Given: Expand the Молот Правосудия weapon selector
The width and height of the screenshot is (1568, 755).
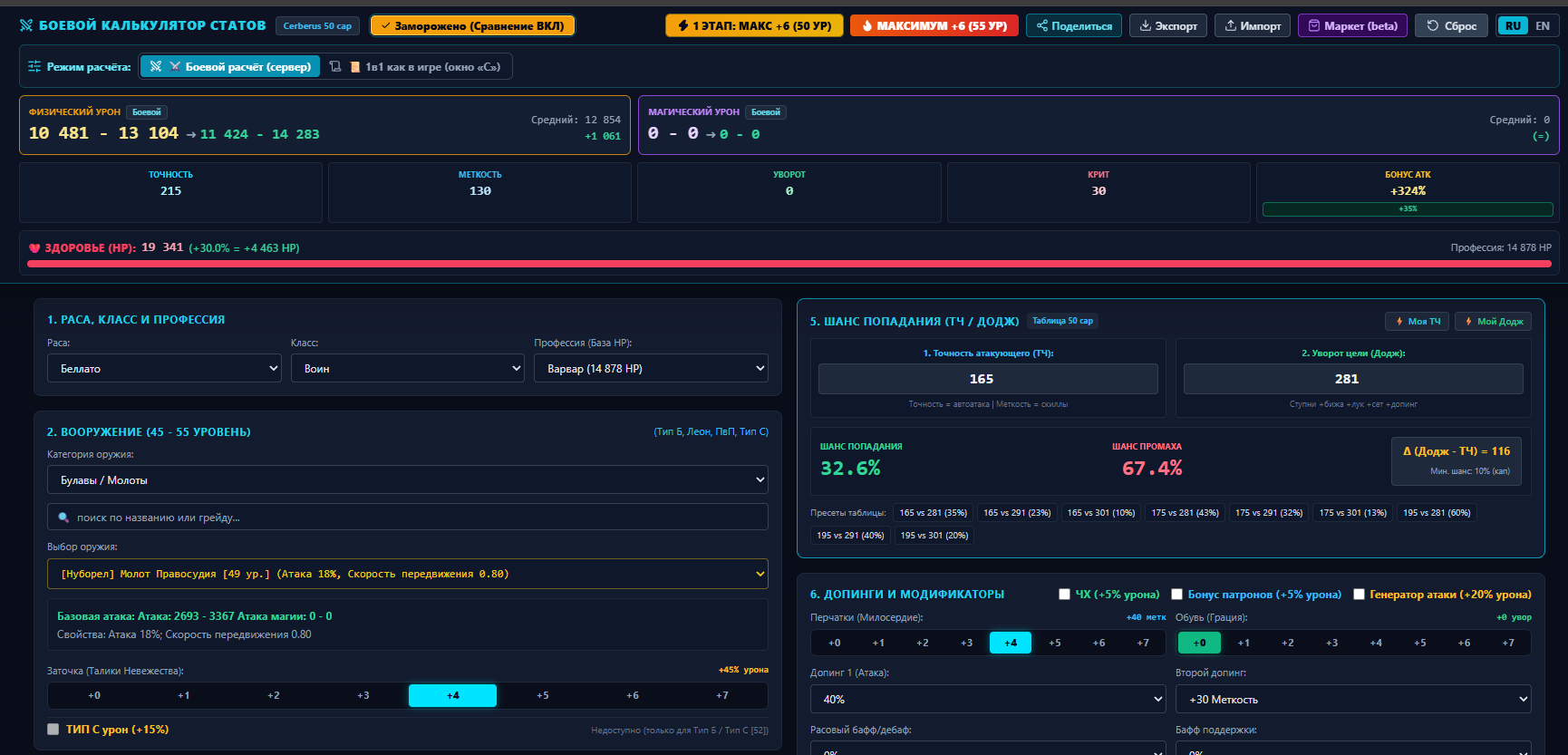Looking at the screenshot, I should pos(408,574).
